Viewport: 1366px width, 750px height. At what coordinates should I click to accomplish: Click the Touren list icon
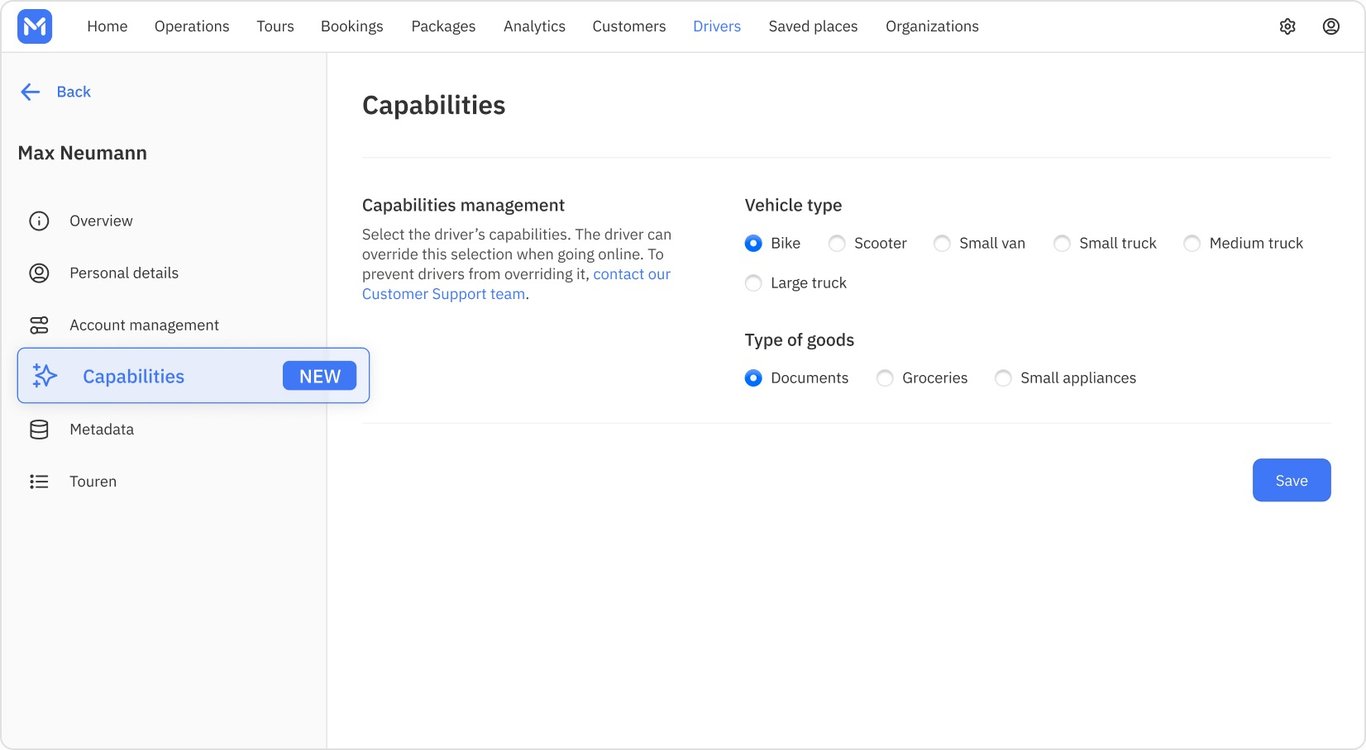pyautogui.click(x=39, y=482)
